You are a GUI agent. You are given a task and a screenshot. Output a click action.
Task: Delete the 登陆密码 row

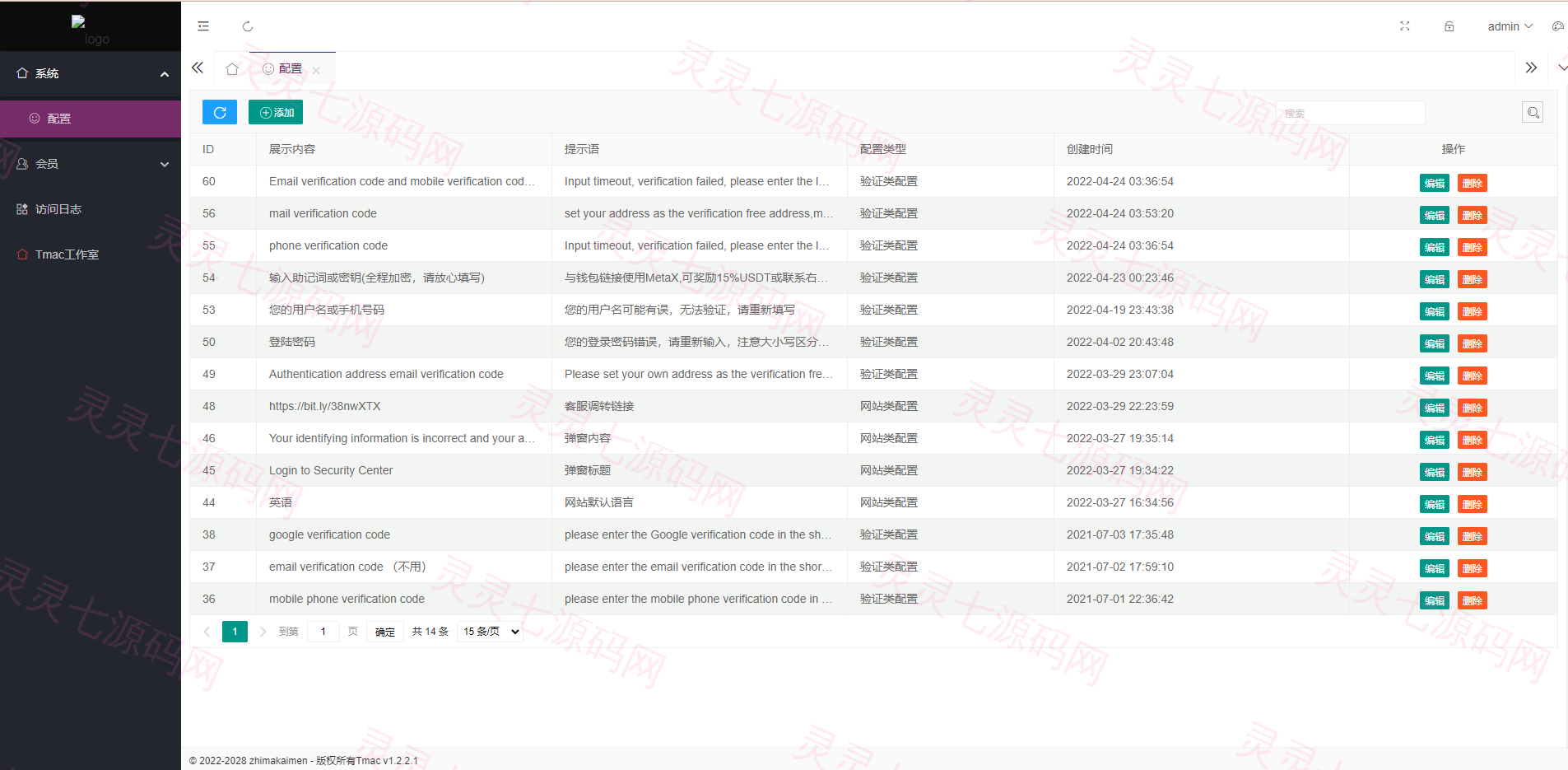(1473, 343)
